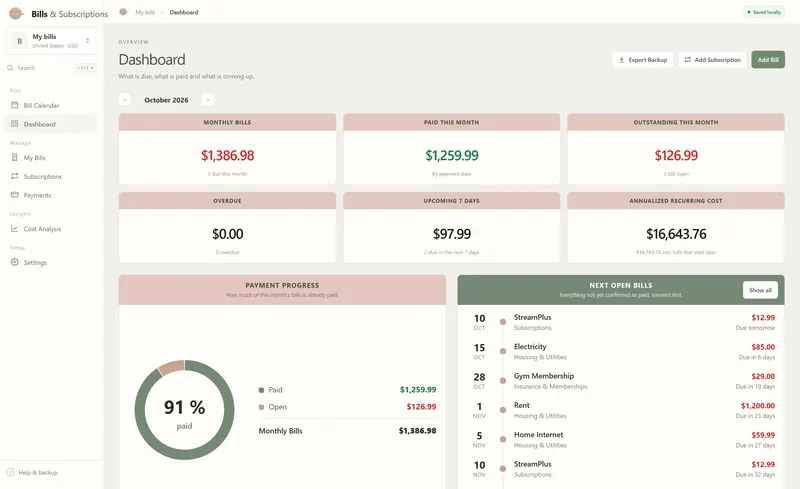Click the StreamPlus bill due 10 Nov
Viewport: 800px width, 489px height.
pyautogui.click(x=621, y=469)
